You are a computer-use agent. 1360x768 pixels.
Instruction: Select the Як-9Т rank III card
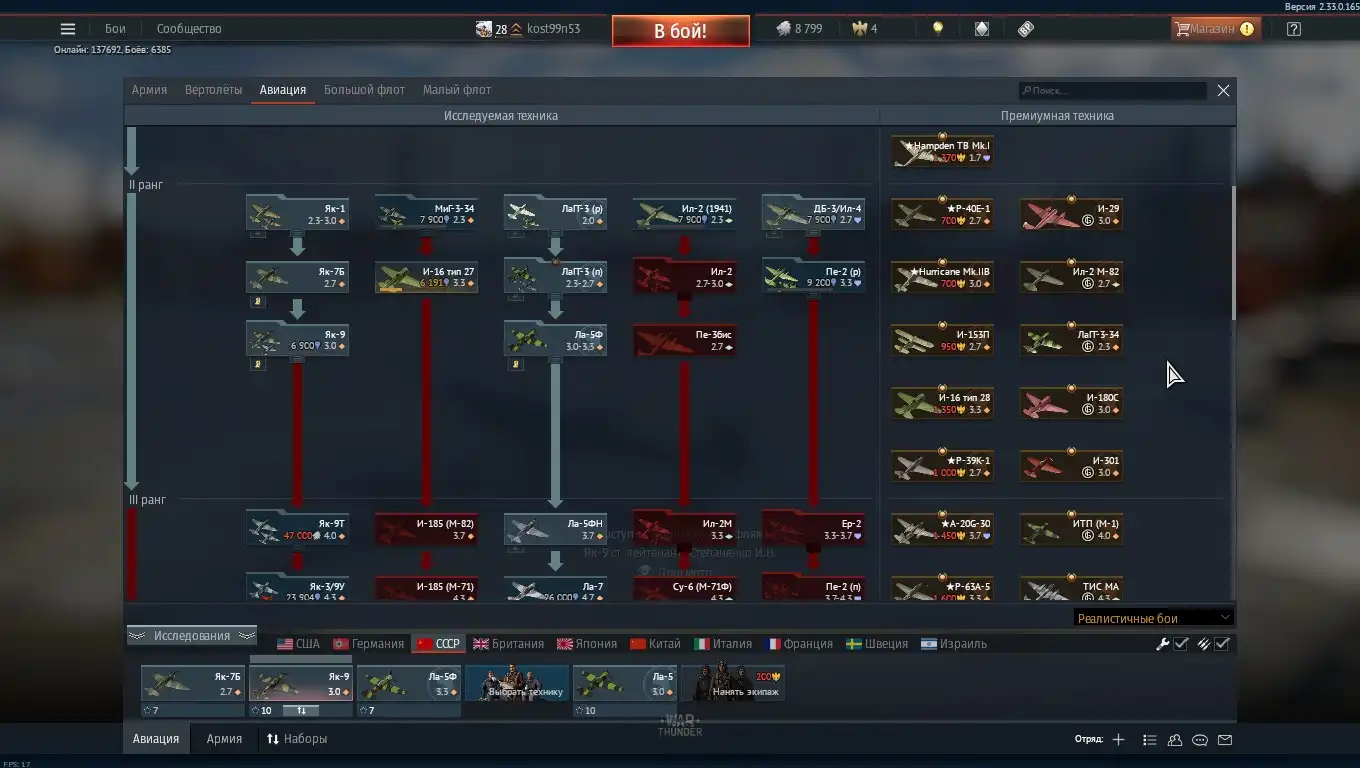tap(298, 529)
